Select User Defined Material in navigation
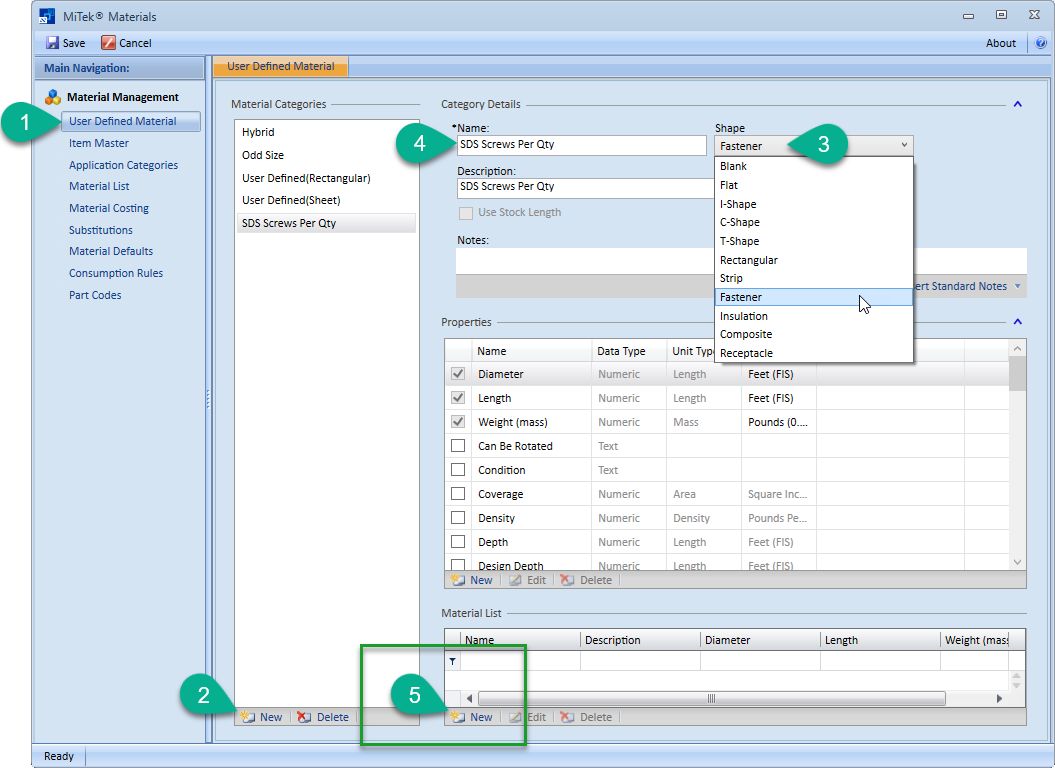This screenshot has height=768, width=1055. click(131, 121)
